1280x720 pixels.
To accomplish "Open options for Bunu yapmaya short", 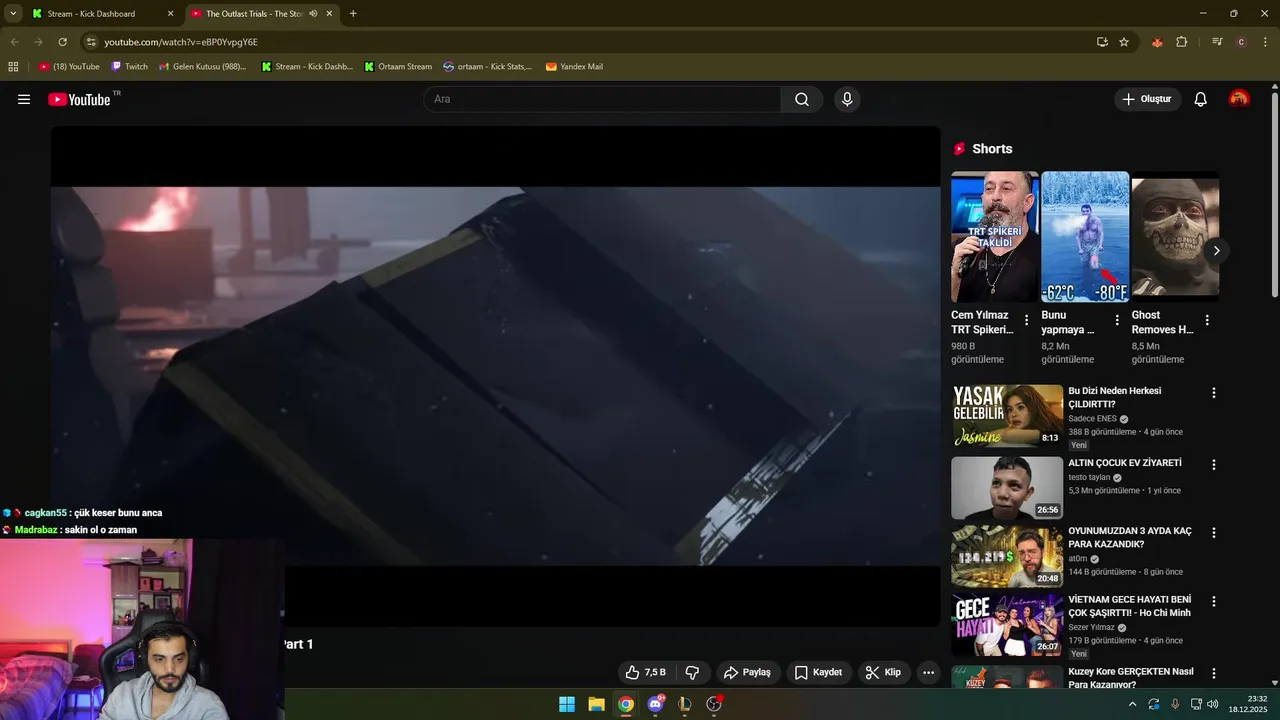I will pyautogui.click(x=1117, y=320).
